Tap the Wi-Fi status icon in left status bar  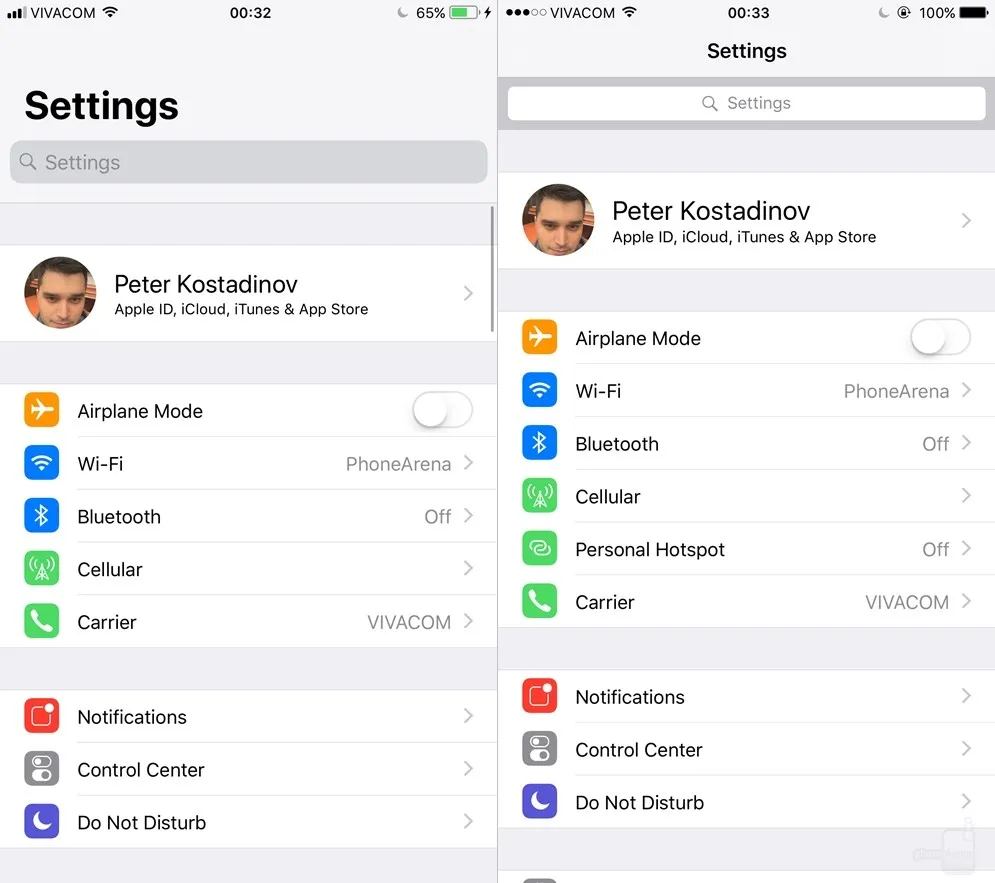[x=110, y=12]
